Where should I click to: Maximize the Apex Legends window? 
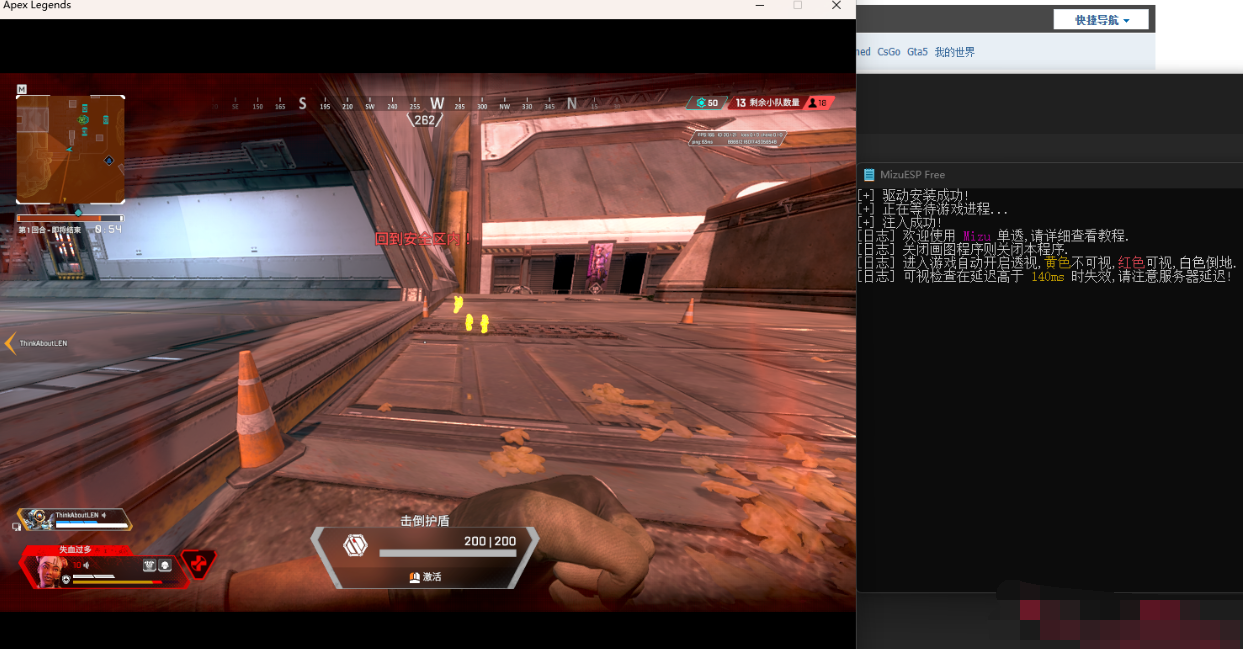click(x=797, y=6)
